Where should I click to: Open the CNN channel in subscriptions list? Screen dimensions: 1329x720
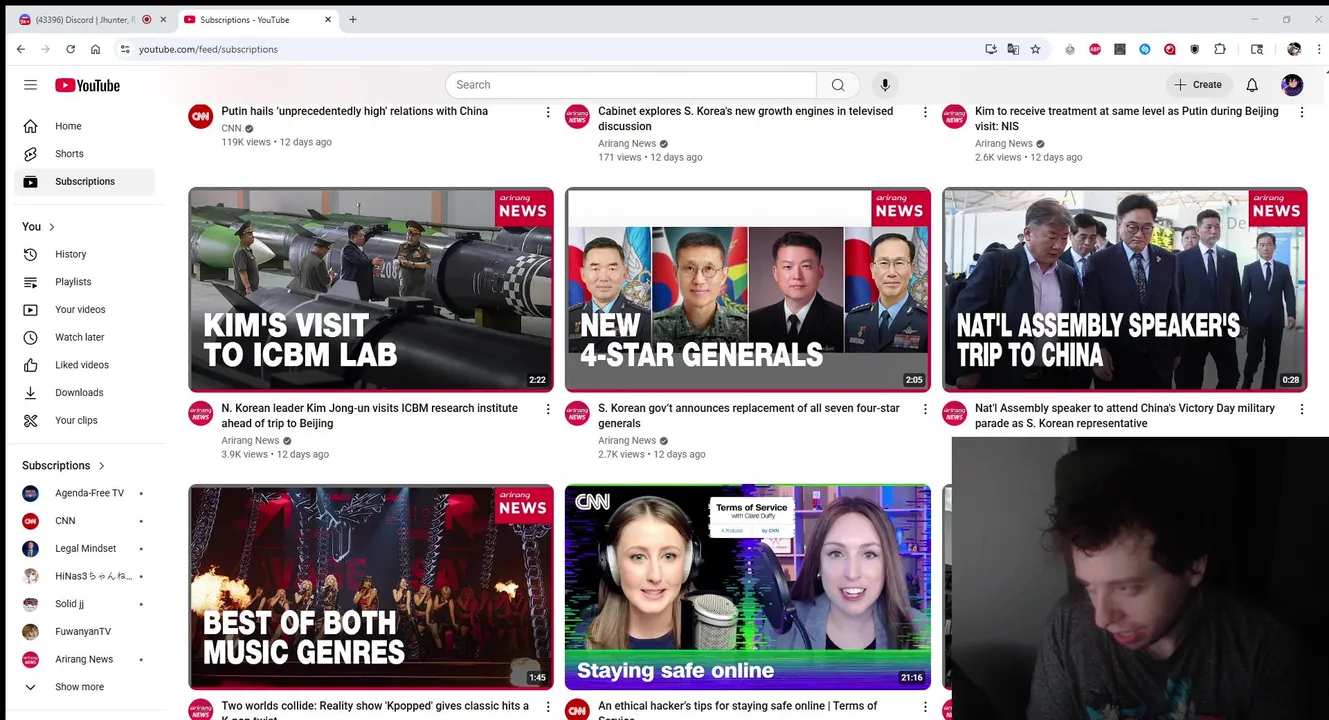click(86, 521)
